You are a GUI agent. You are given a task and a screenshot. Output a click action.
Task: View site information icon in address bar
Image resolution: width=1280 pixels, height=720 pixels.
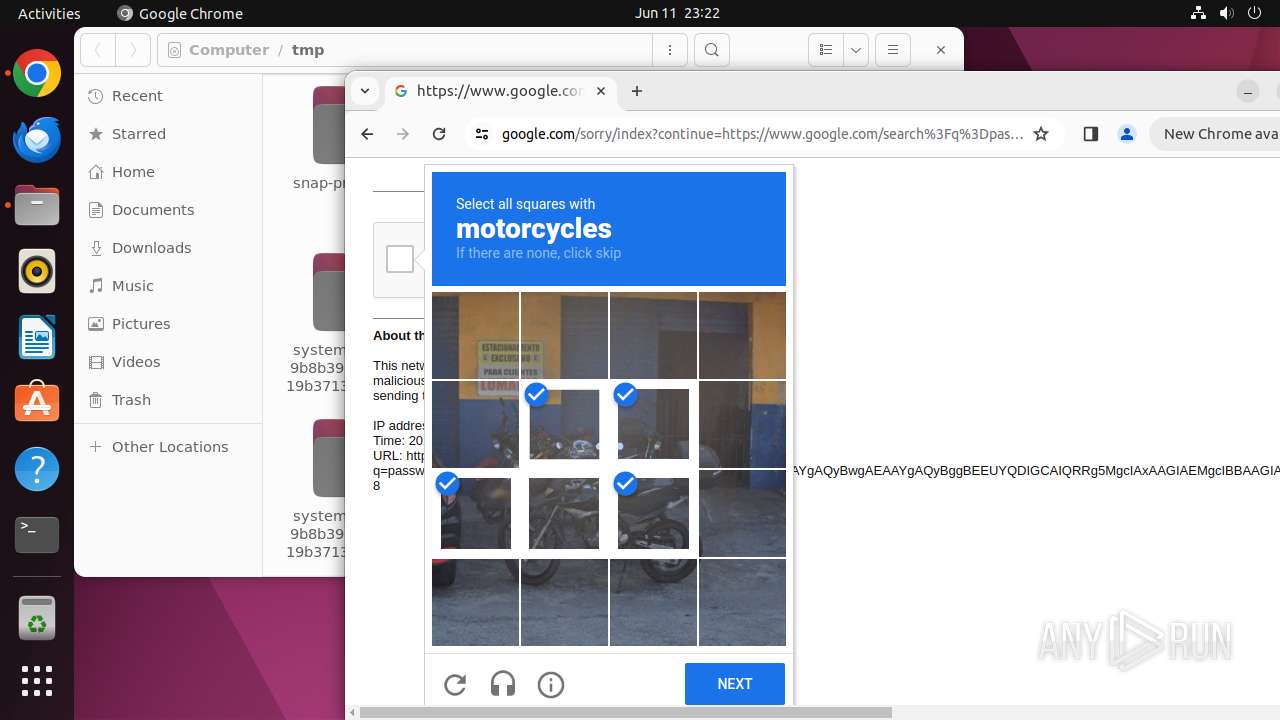pyautogui.click(x=482, y=134)
